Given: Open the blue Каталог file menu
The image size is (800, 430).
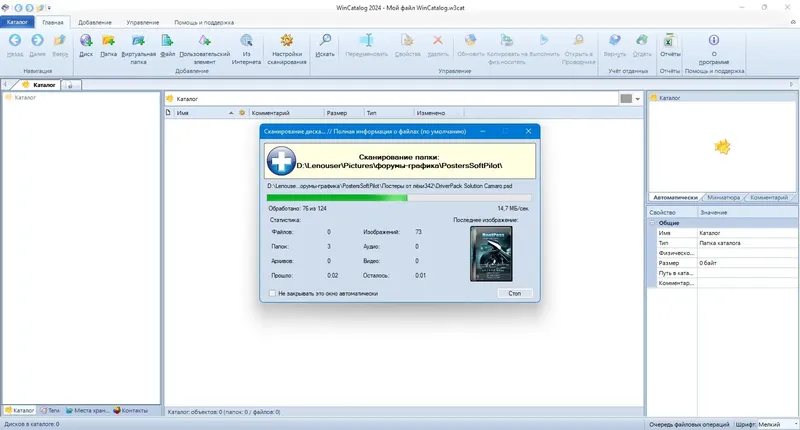Looking at the screenshot, I should (17, 22).
